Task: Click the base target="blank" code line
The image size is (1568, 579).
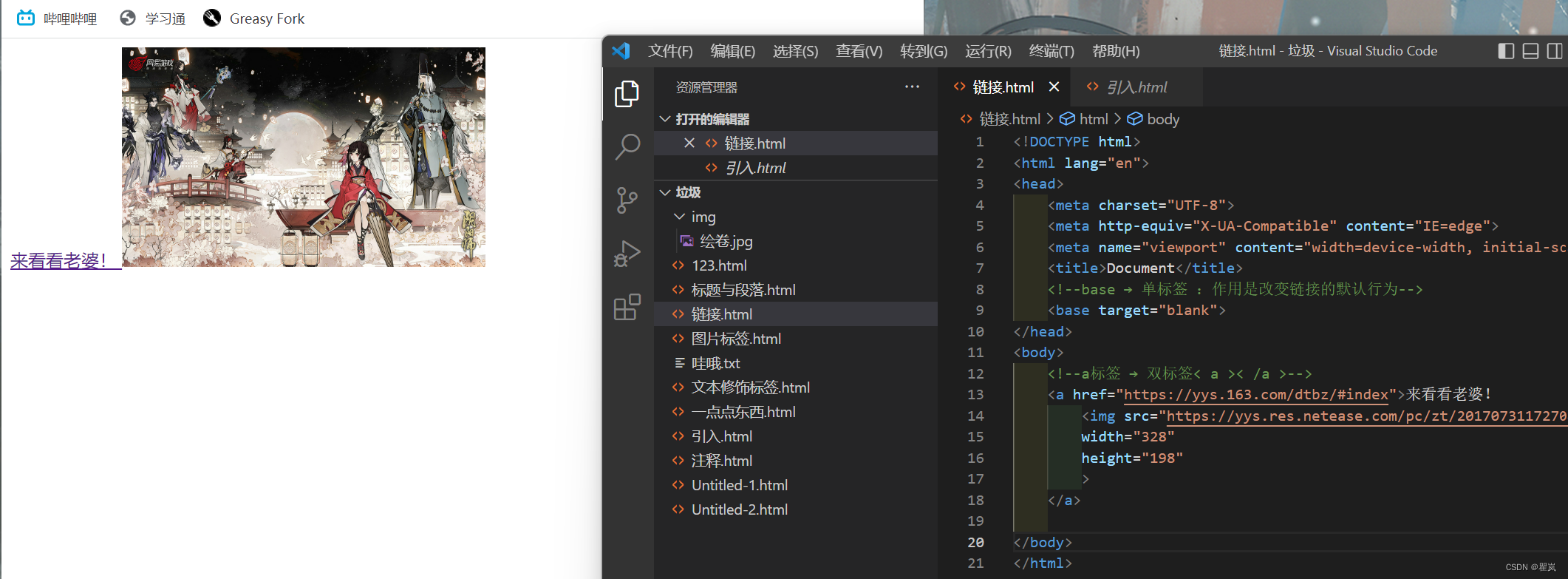Action: point(1136,311)
